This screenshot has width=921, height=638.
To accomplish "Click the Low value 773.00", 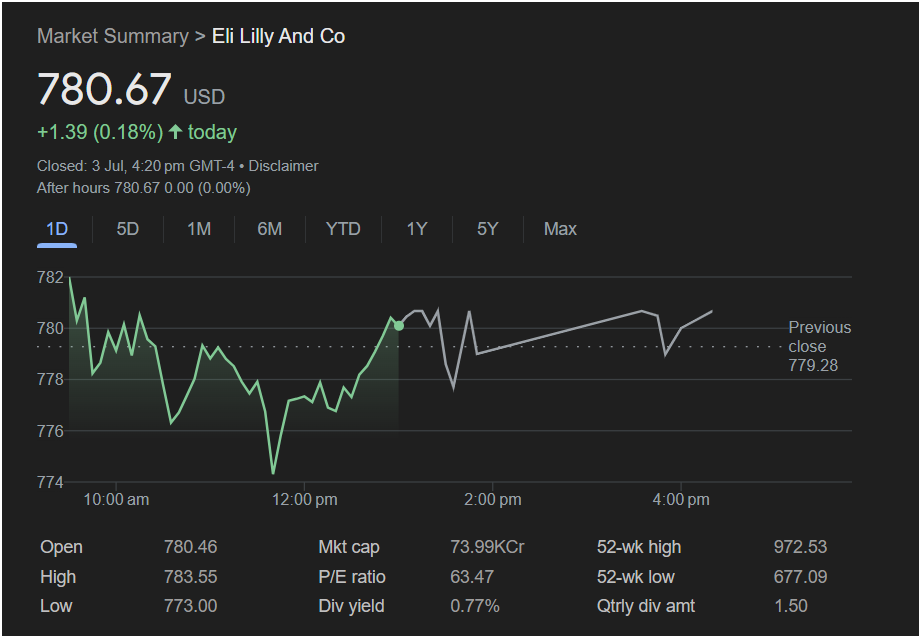I will click(190, 606).
